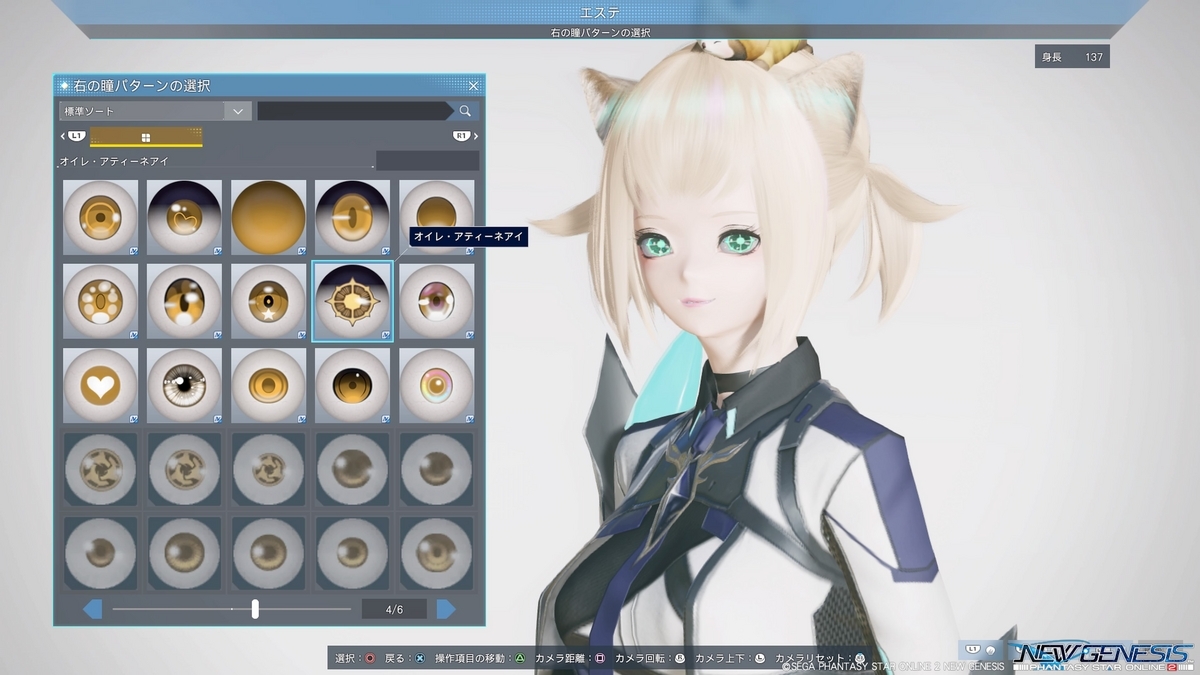This screenshot has width=1200, height=675.
Task: Select the grey realistic iris eye pattern
Action: click(185, 385)
